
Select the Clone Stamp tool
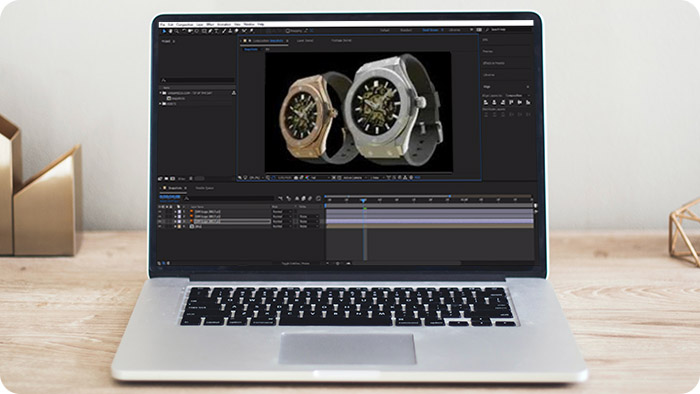230,31
